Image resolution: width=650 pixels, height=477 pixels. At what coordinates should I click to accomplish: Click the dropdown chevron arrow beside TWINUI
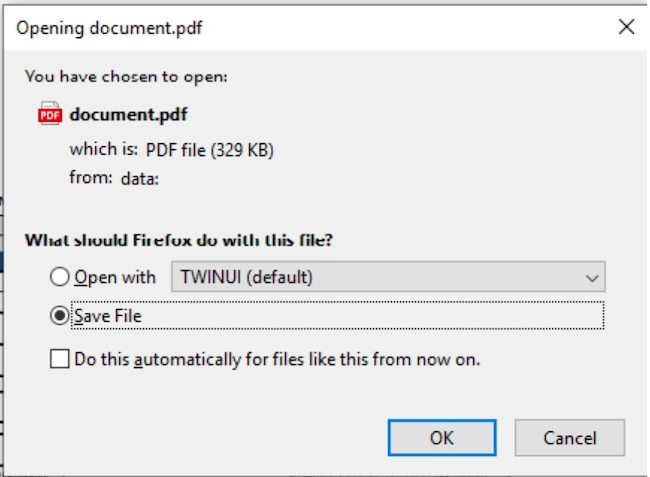pos(592,278)
